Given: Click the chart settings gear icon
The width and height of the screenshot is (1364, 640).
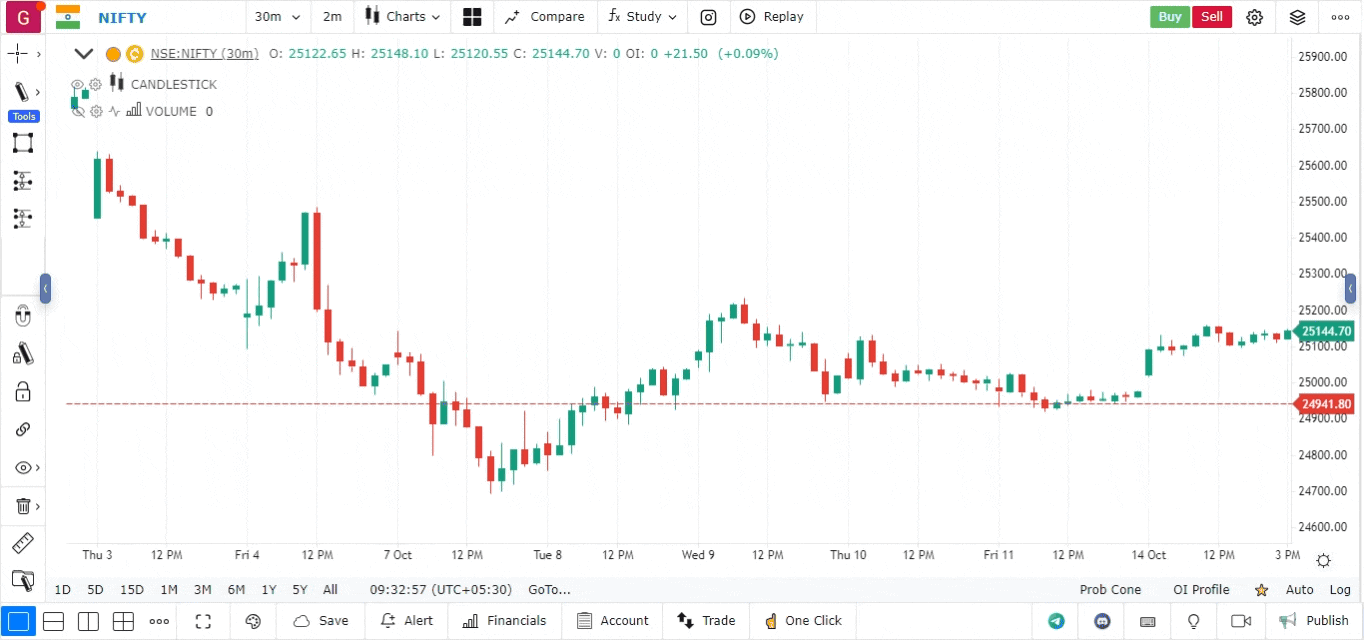Looking at the screenshot, I should pos(1254,17).
